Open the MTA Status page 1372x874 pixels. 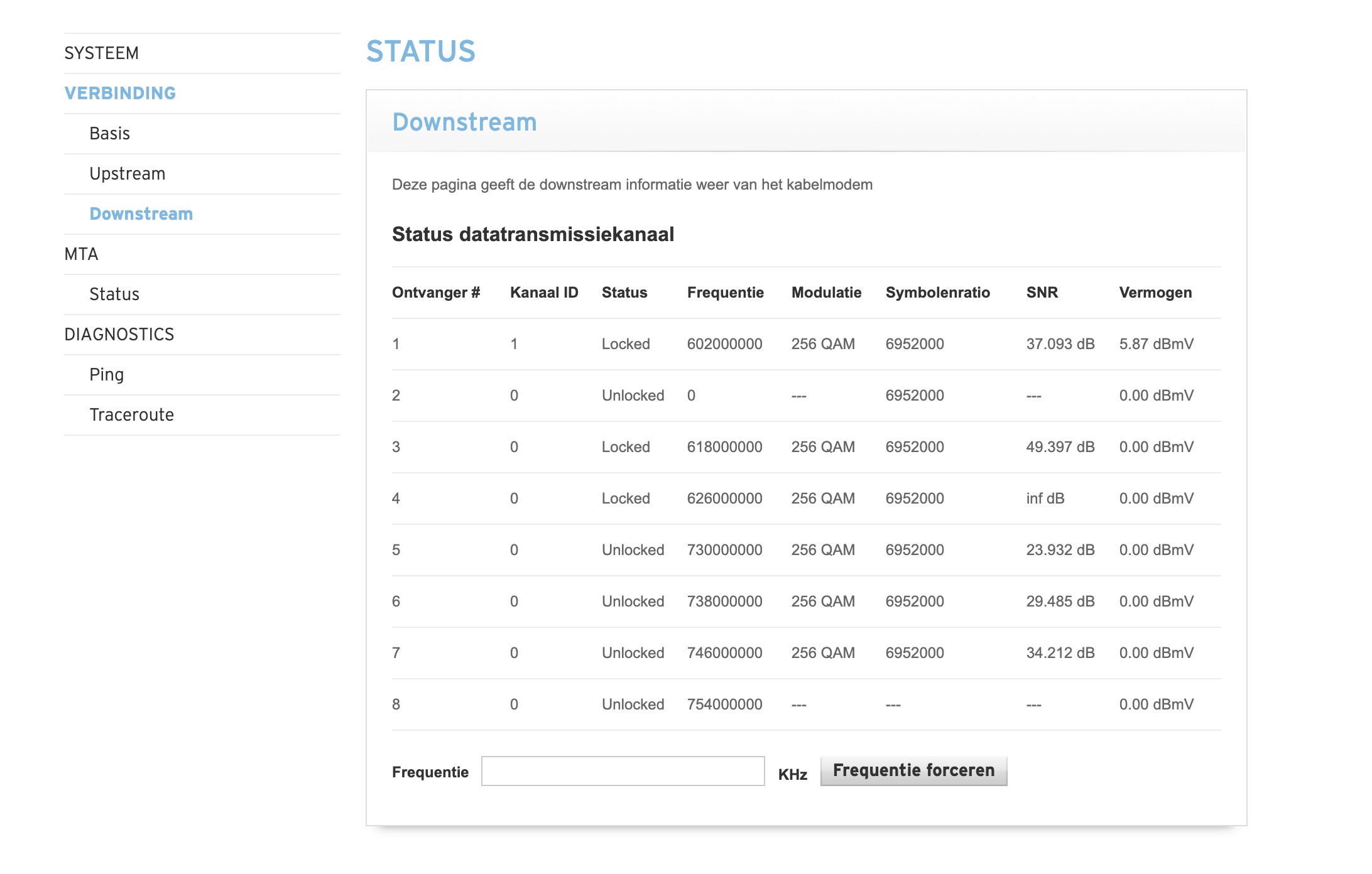pyautogui.click(x=114, y=294)
